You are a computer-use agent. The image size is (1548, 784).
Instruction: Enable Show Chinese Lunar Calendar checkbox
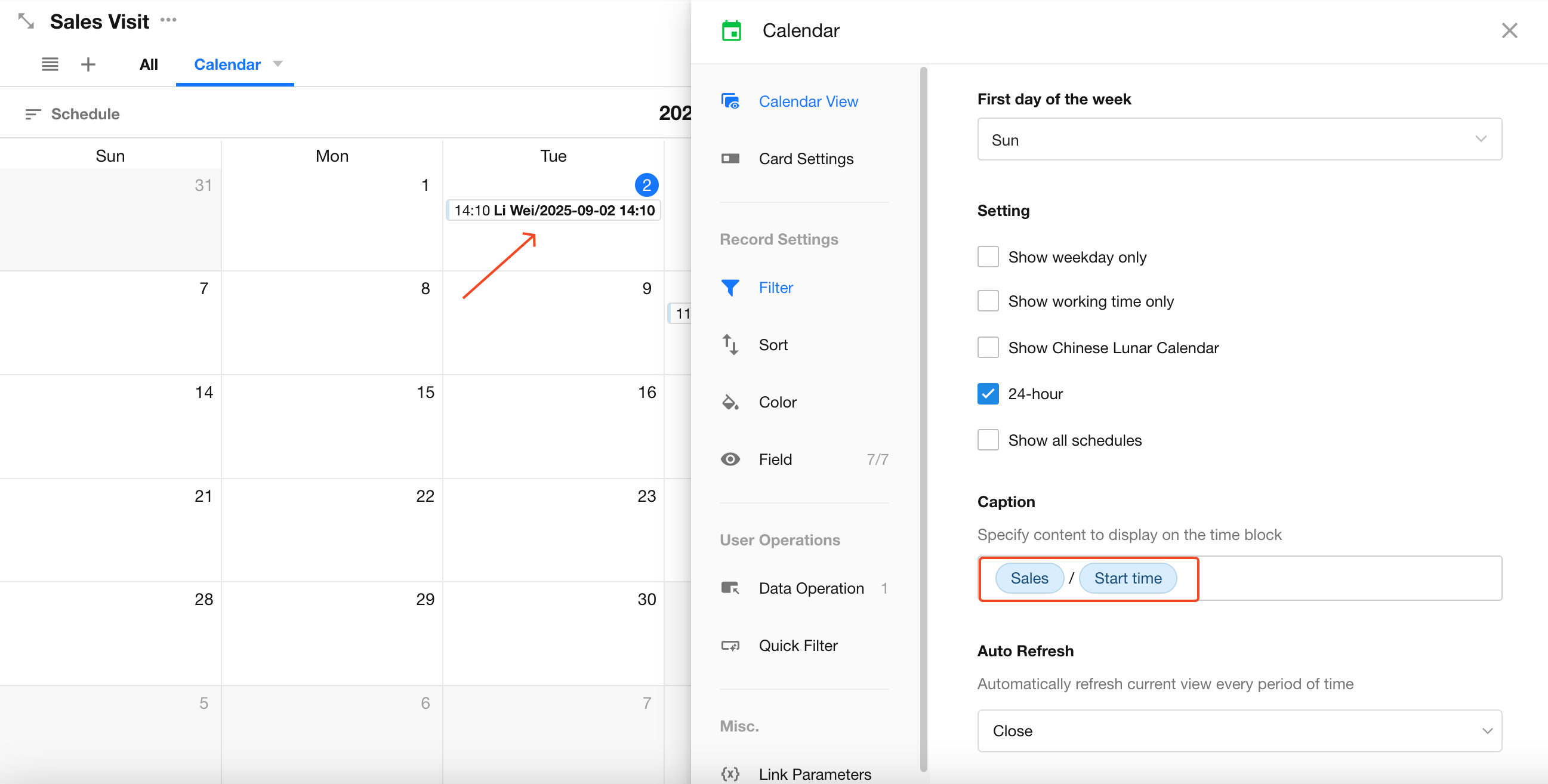pos(987,348)
